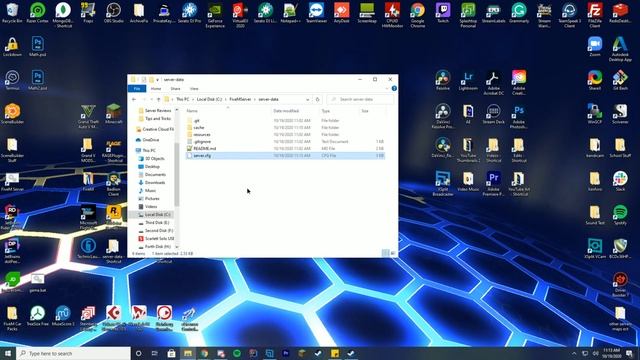Switch to Home ribbon tab

pos(156,89)
